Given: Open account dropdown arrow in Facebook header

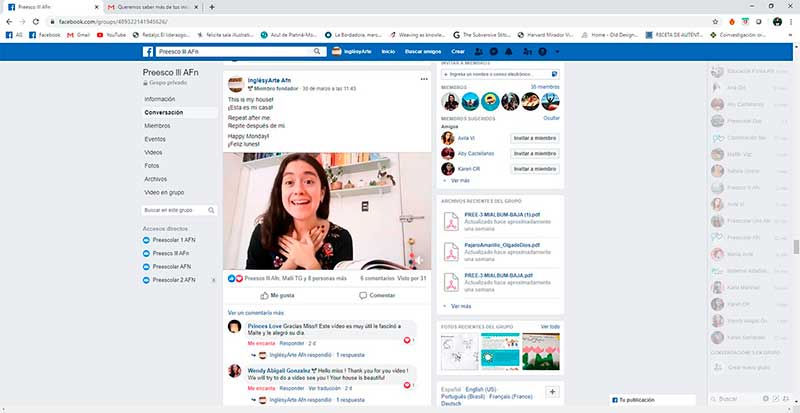Looking at the screenshot, I should (x=557, y=52).
